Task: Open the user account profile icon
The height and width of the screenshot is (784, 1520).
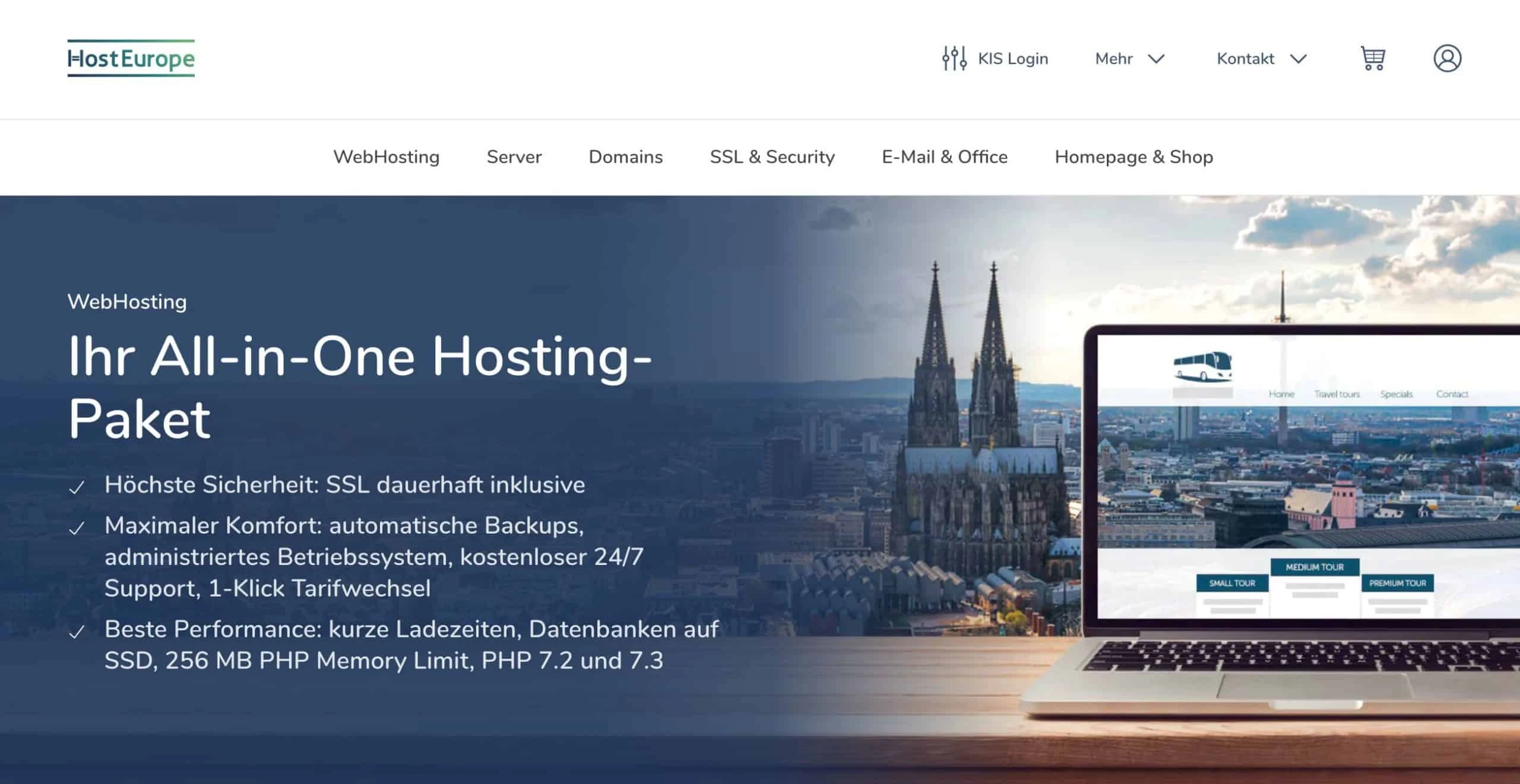Action: 1448,58
